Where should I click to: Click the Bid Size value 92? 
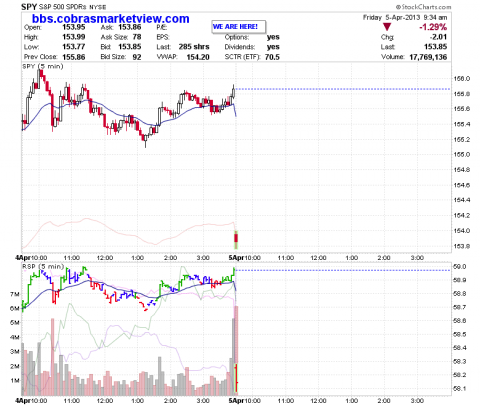coord(137,57)
